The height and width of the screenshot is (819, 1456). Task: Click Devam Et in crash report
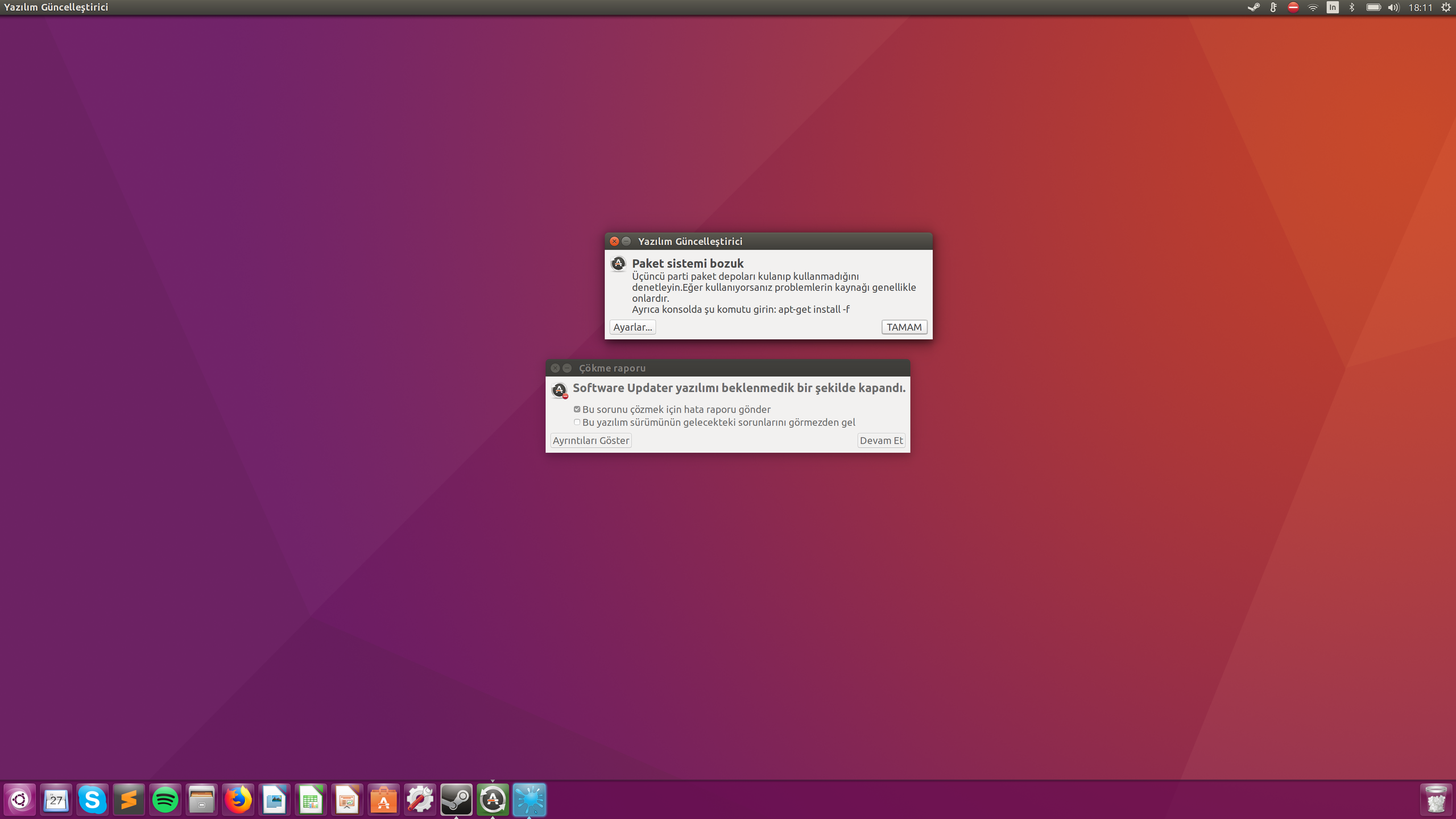(x=881, y=440)
